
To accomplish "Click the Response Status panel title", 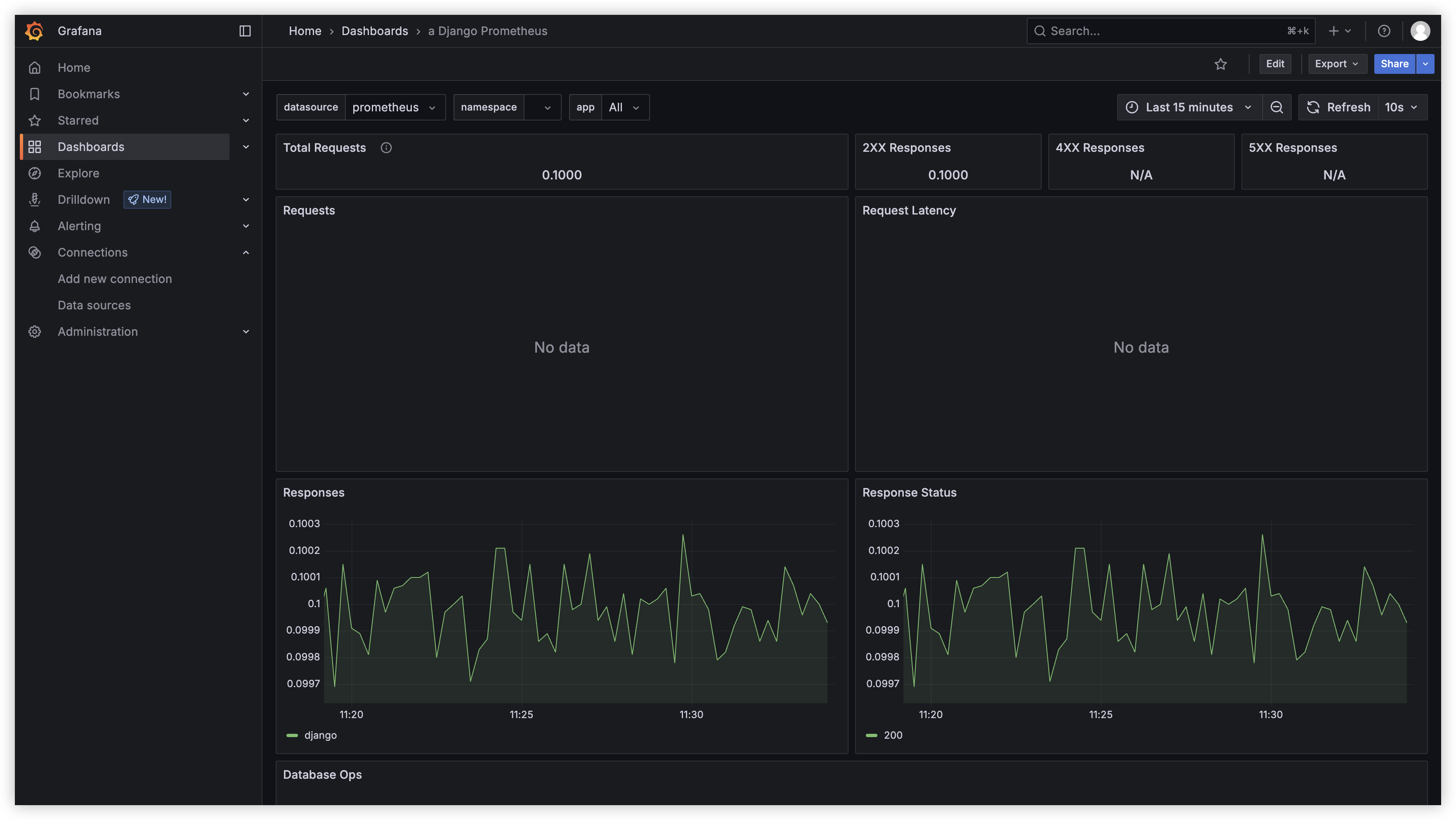I will pyautogui.click(x=910, y=492).
